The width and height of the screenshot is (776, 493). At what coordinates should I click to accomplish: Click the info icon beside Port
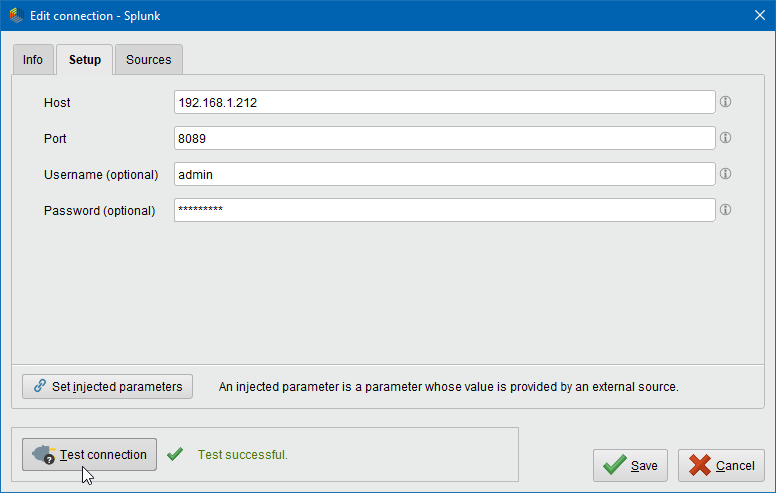pos(726,138)
